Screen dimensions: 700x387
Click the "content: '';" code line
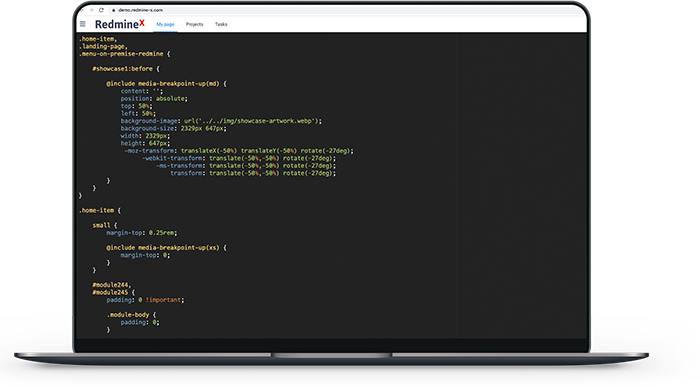click(x=142, y=91)
